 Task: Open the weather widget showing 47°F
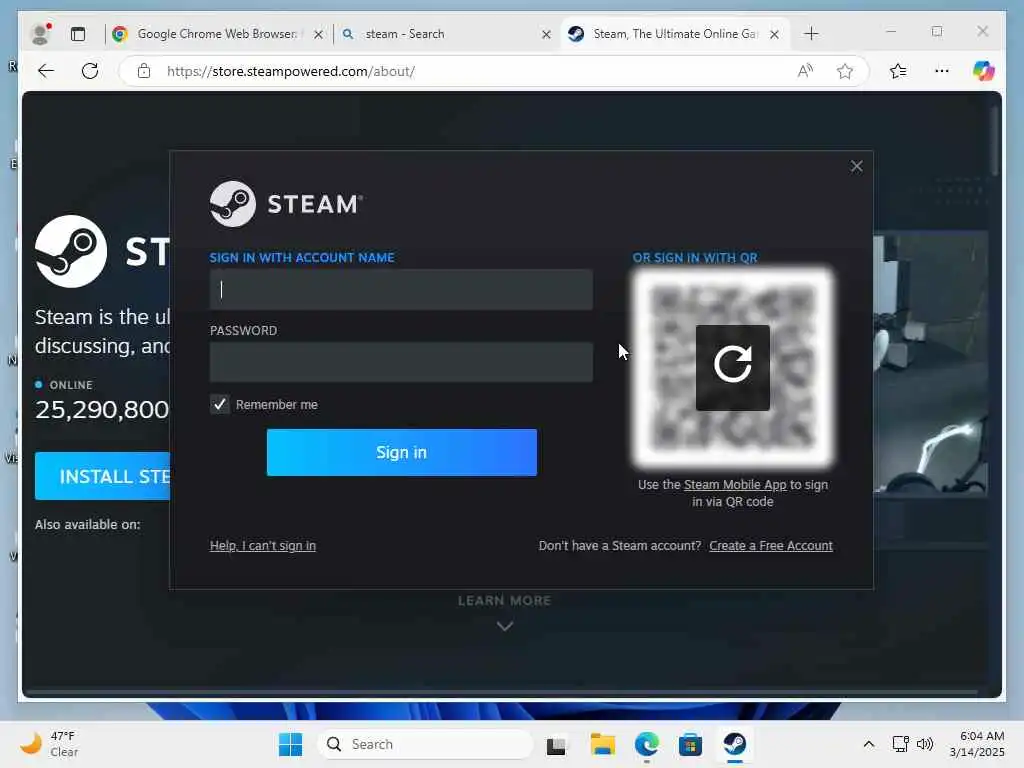(50, 744)
